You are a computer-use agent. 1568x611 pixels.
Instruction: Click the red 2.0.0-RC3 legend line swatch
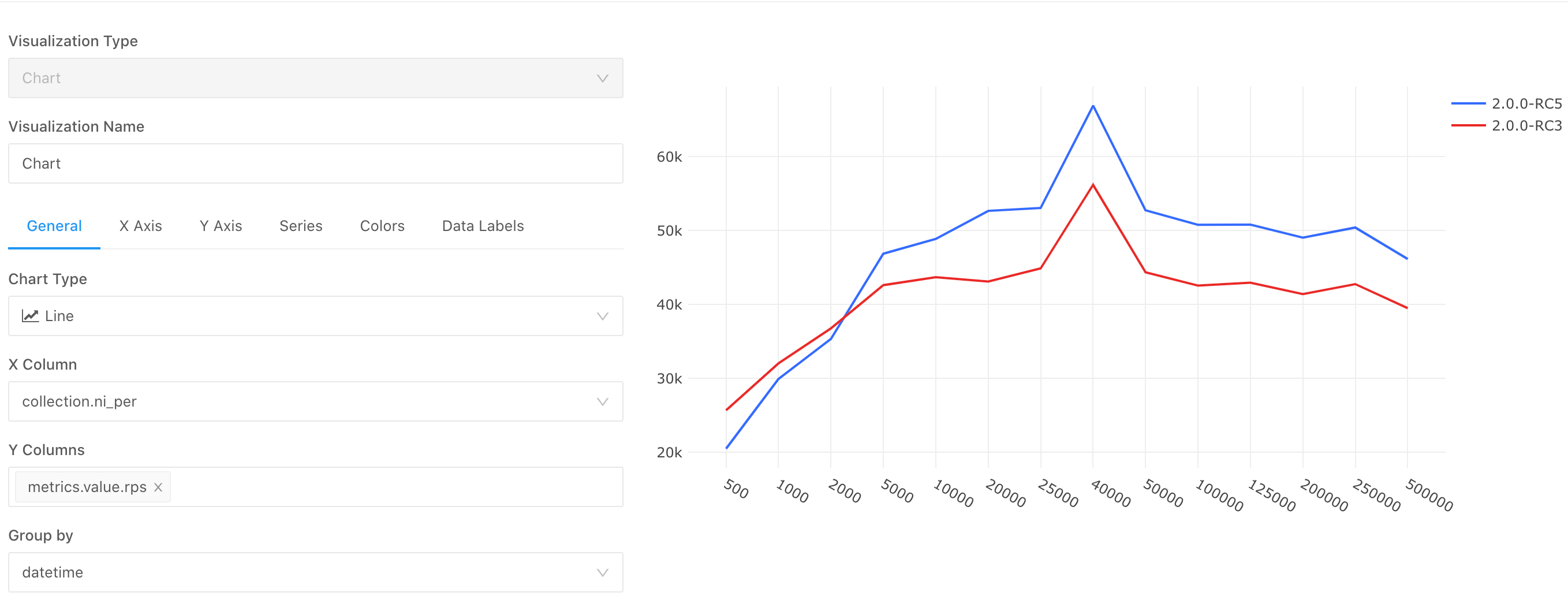(x=1468, y=125)
